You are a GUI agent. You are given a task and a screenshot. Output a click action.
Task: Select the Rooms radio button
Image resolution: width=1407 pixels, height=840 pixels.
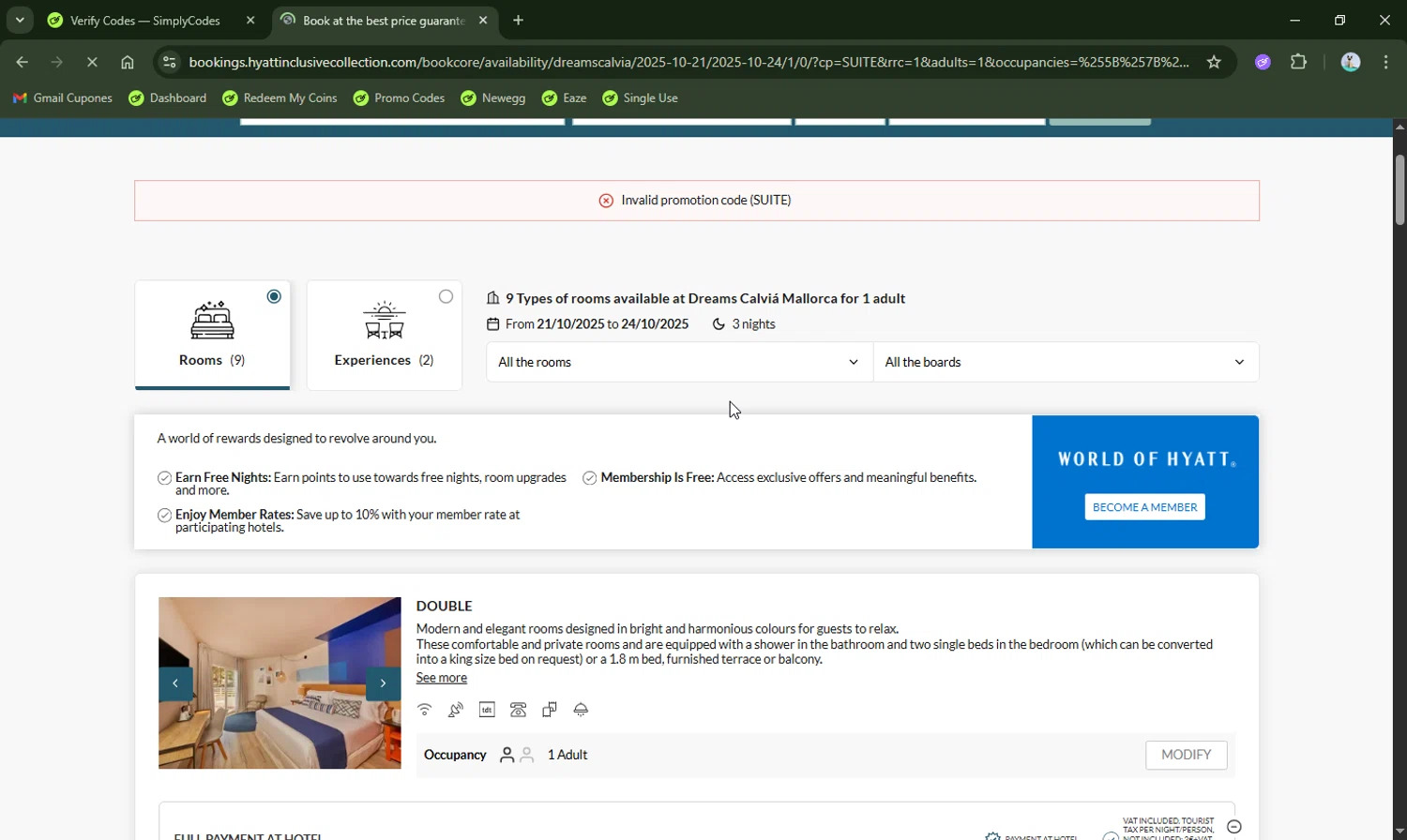274,296
